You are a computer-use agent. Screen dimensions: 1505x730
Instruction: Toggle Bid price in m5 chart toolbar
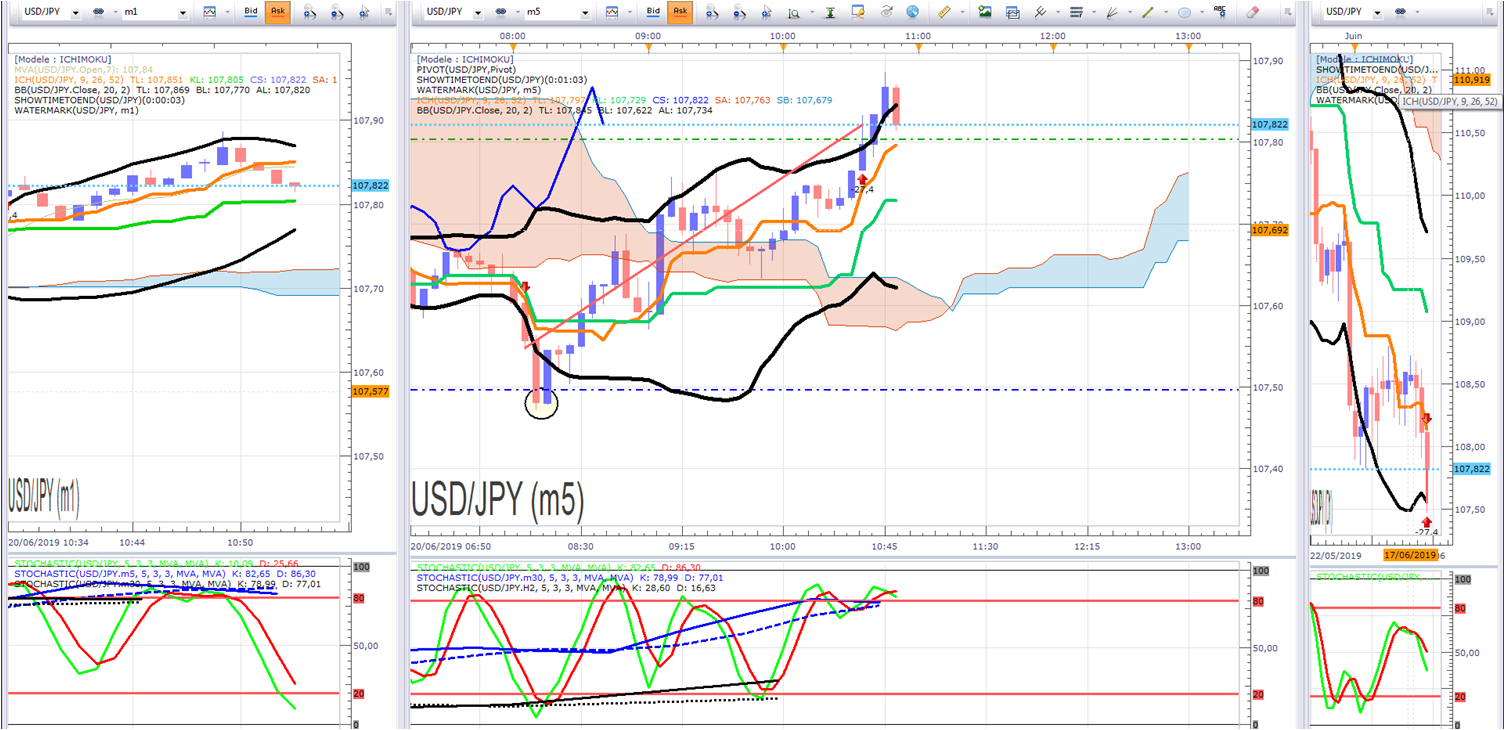pyautogui.click(x=652, y=12)
